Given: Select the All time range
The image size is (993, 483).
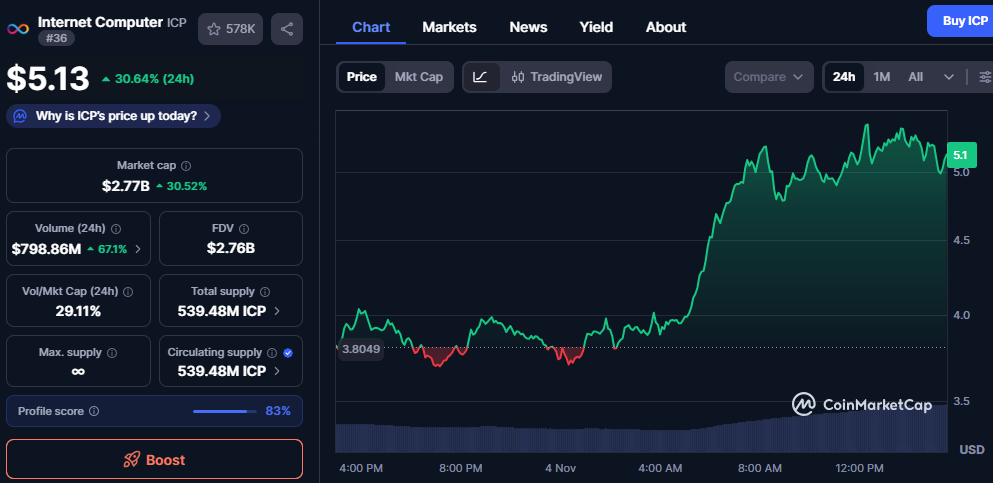Looking at the screenshot, I should (x=915, y=77).
